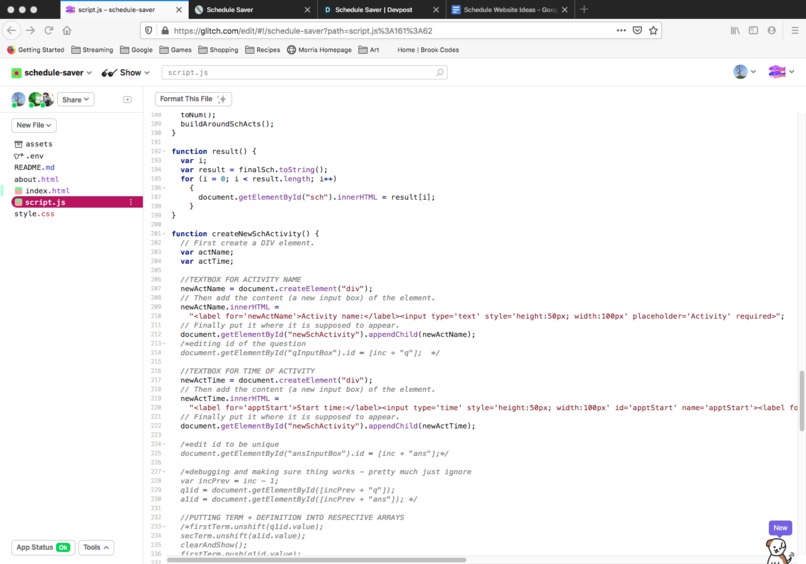Click the Glitch pet mascot icon

779,550
